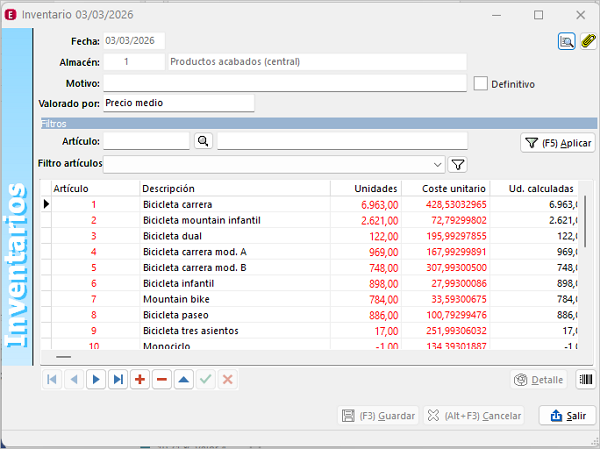Select the Bicicleta carrera row
The height and width of the screenshot is (449, 600).
click(309, 204)
